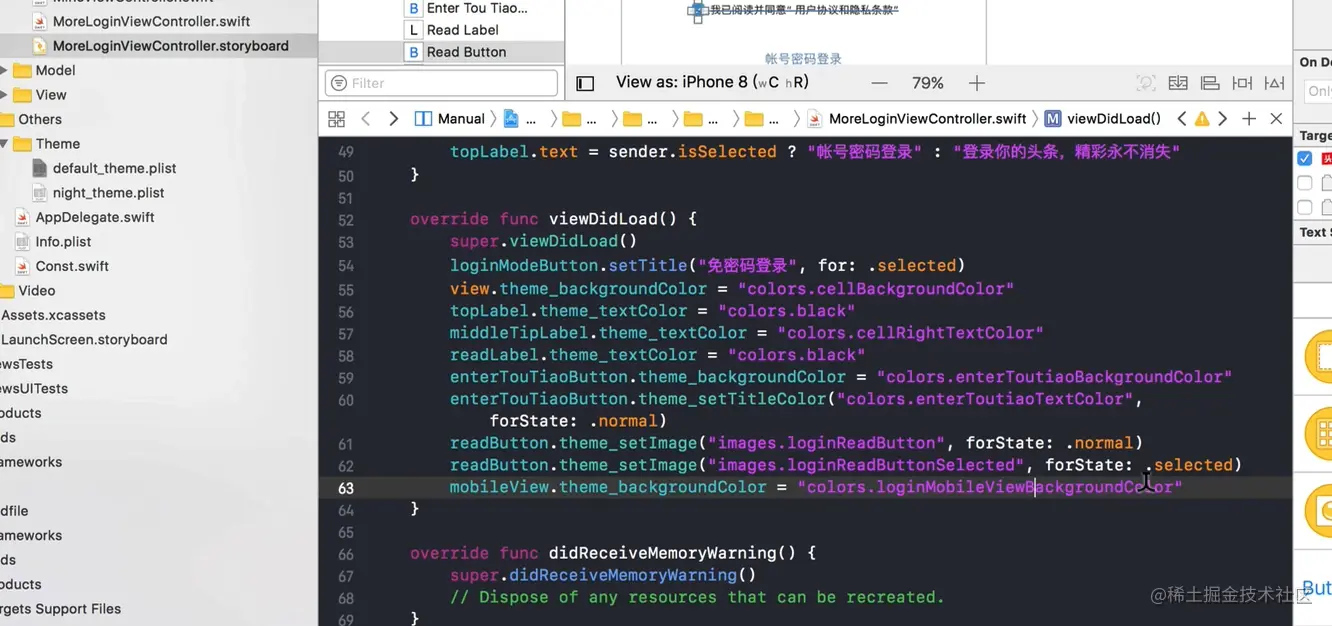1332x626 pixels.
Task: Click line number 63 in gutter
Action: coord(346,488)
